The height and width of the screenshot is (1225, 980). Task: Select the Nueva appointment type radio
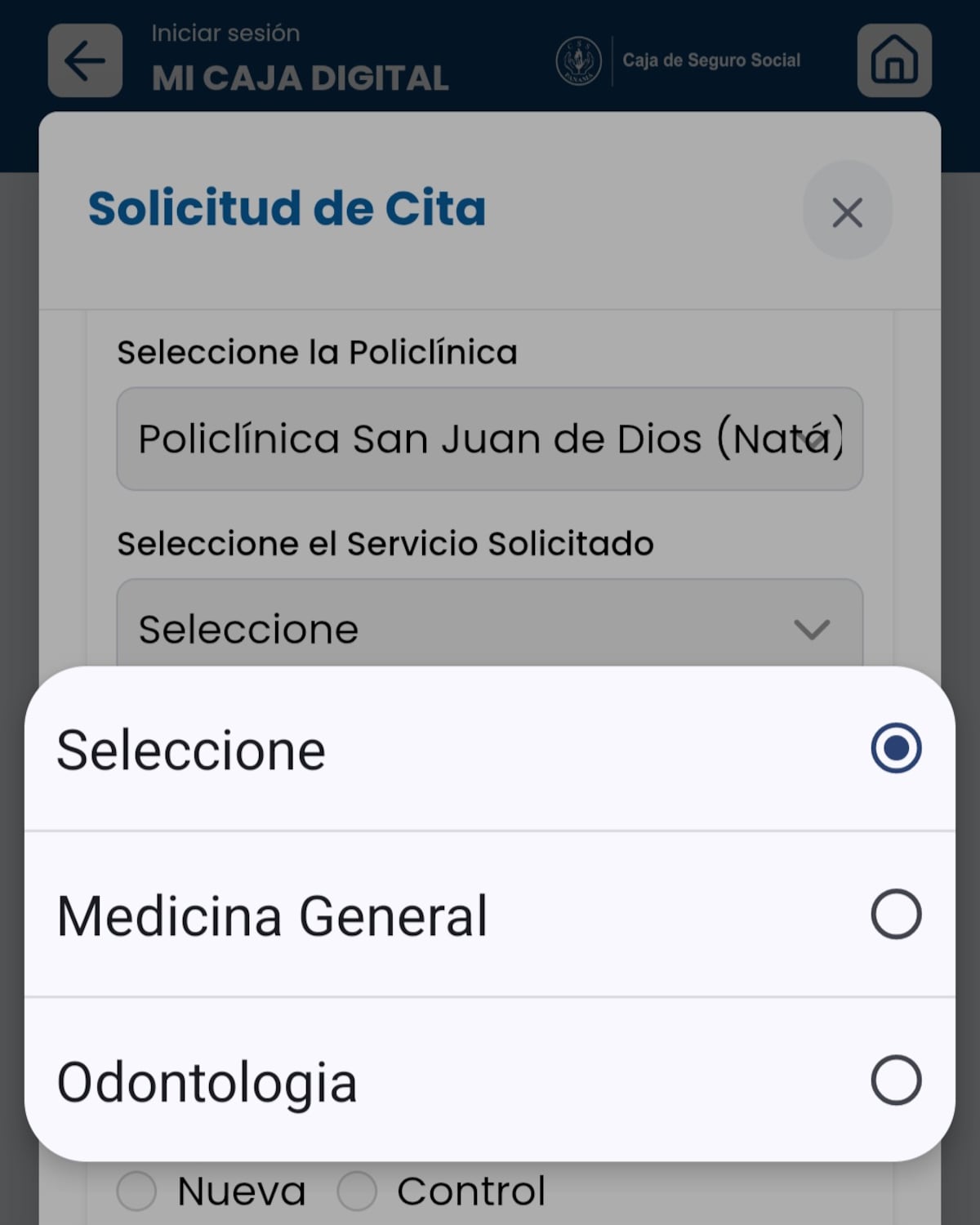click(136, 1191)
